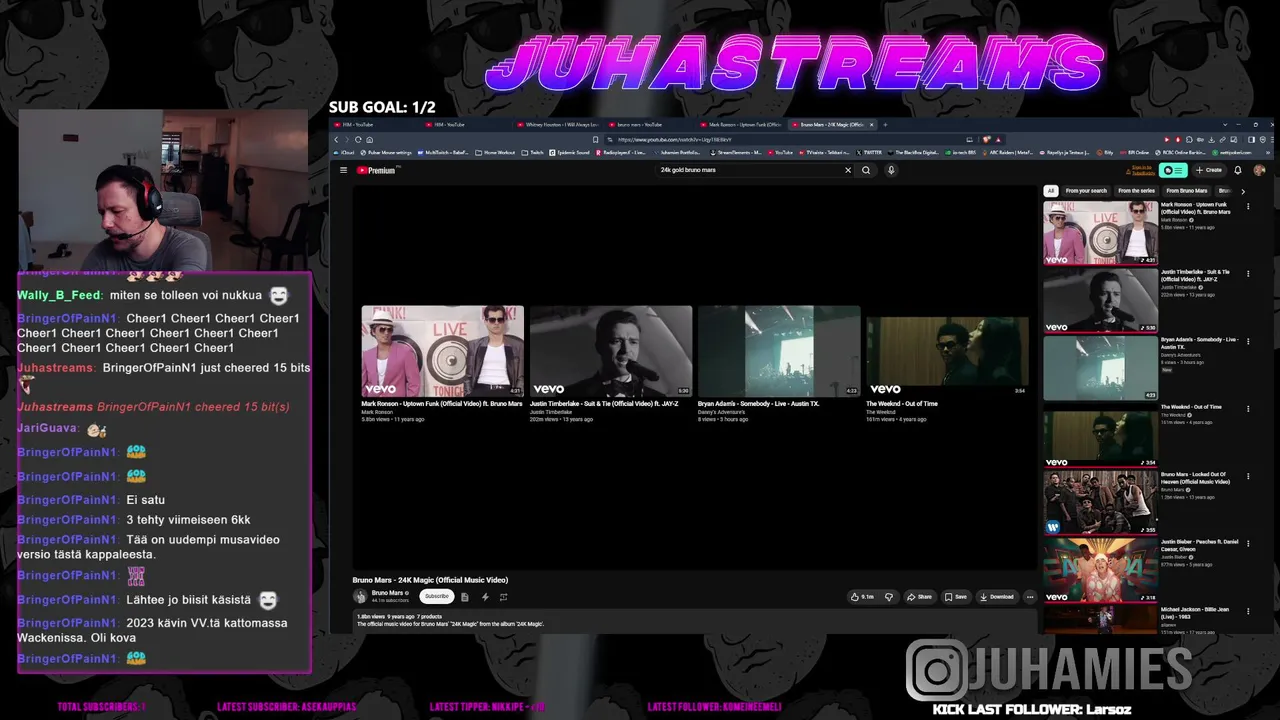Image resolution: width=1280 pixels, height=720 pixels.
Task: Open Locked Out Of Heaven sidebar thumbnail
Action: tap(1100, 503)
